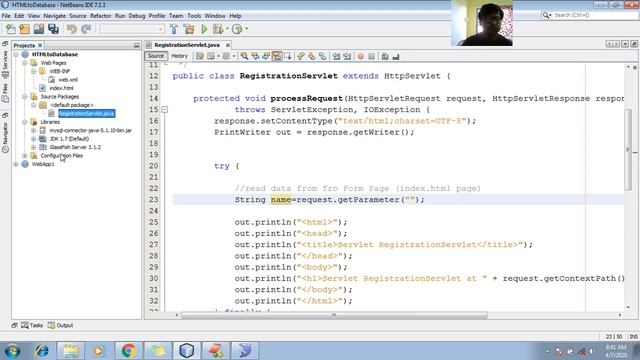640x360 pixels.
Task: Expand the GlassFish Server 3.1.2 node
Action: (x=33, y=147)
